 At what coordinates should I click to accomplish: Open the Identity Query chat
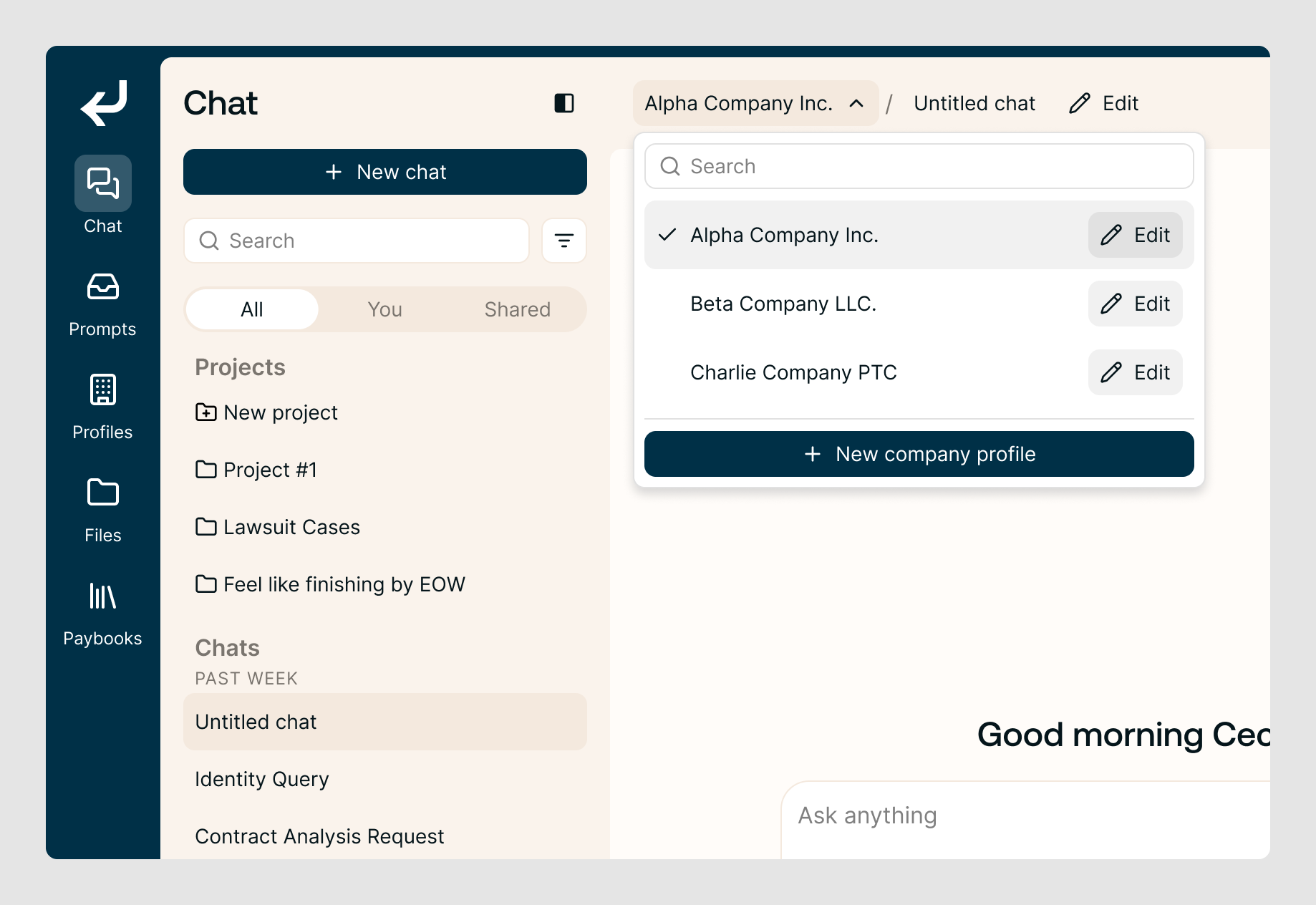pyautogui.click(x=385, y=779)
